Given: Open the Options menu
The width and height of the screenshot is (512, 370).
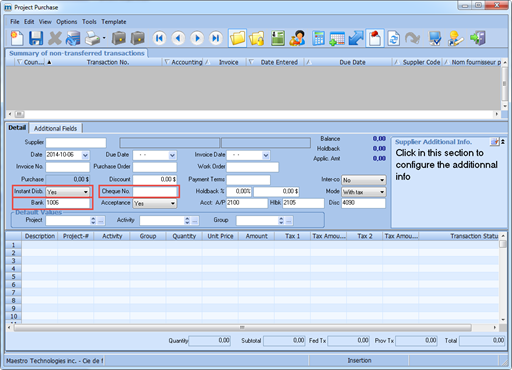Looking at the screenshot, I should pyautogui.click(x=66, y=22).
